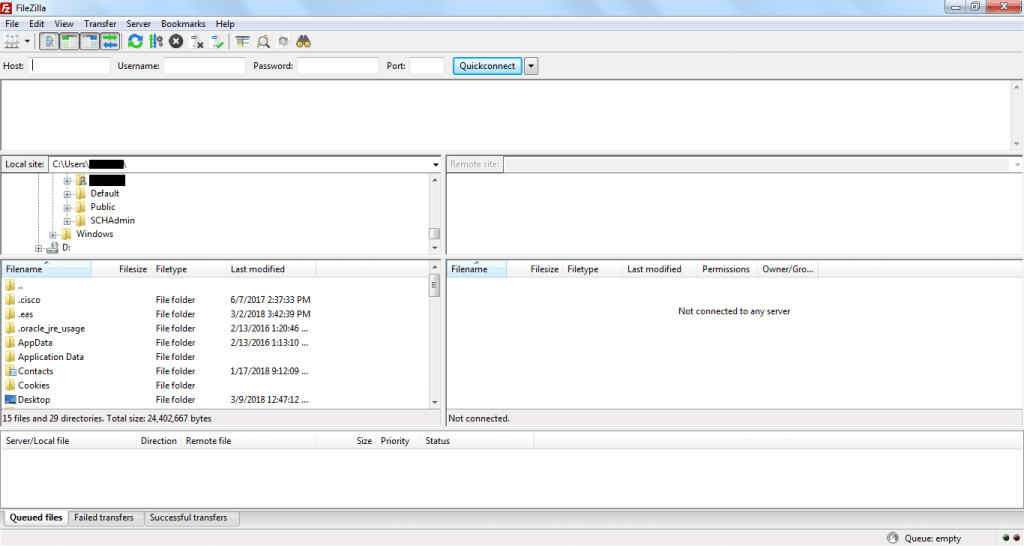Toggle synchronized browsing icon
This screenshot has height=546, width=1024.
click(283, 41)
